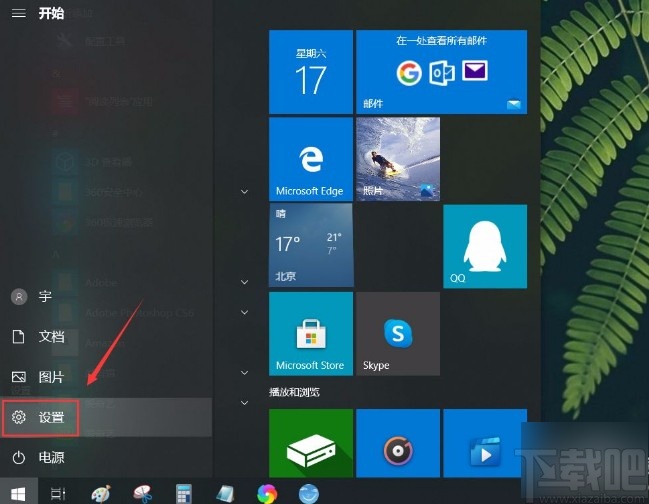
Task: Click the Windows Start button
Action: (19, 493)
